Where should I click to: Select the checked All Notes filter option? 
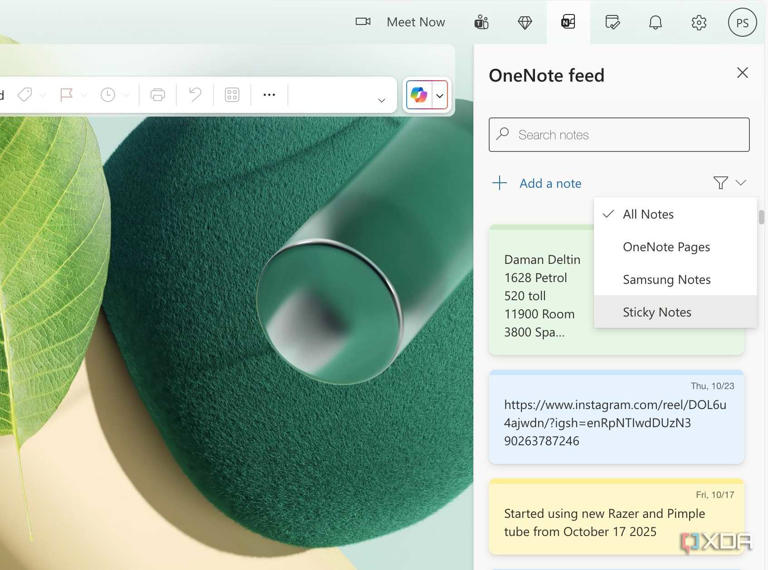648,214
